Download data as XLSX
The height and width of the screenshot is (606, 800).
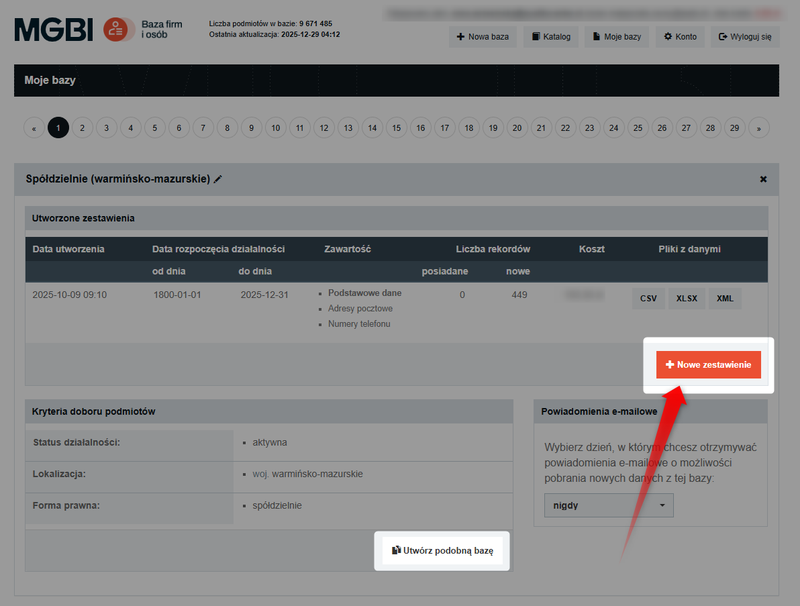686,297
